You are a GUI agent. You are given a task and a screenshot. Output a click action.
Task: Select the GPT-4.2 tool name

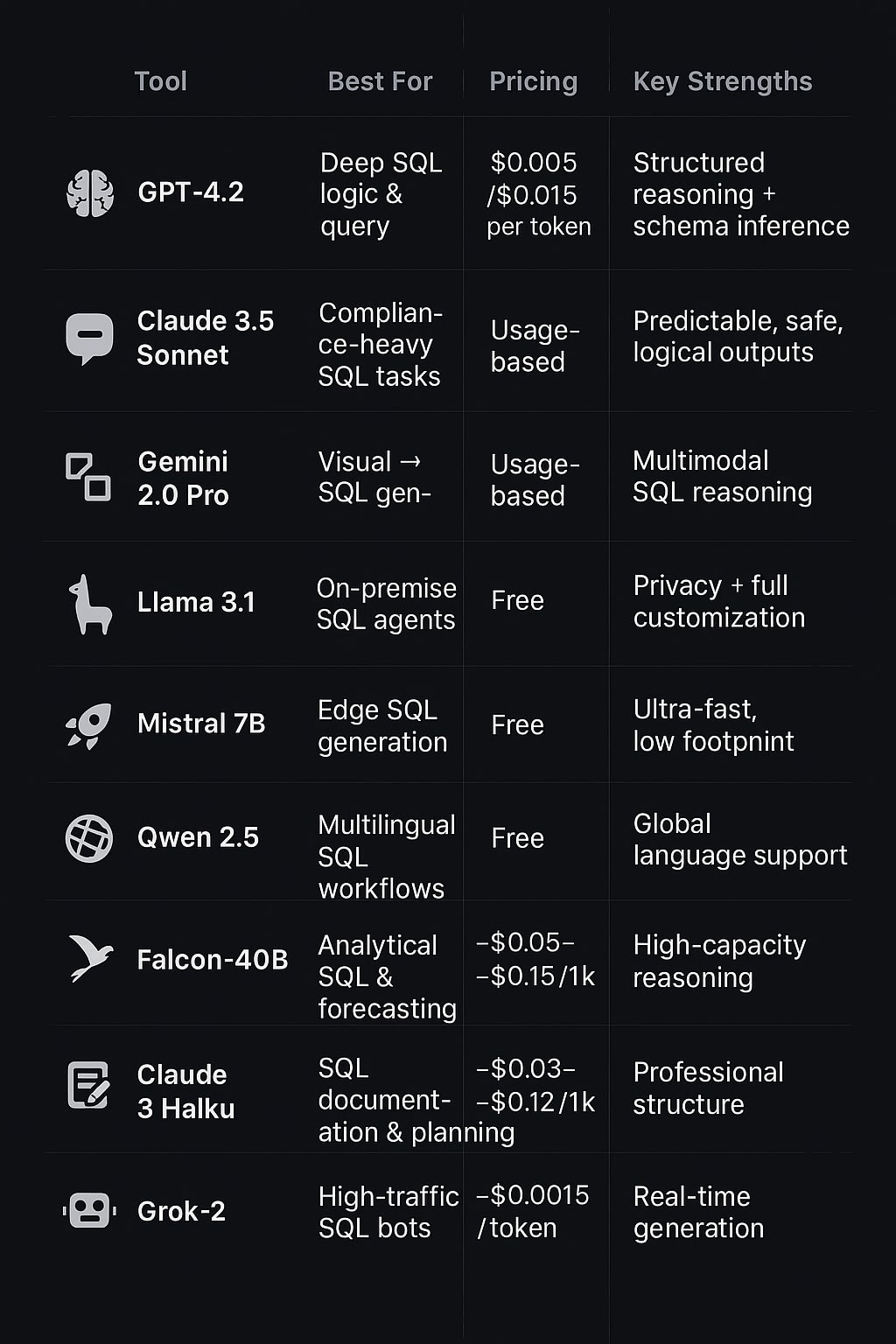[191, 192]
